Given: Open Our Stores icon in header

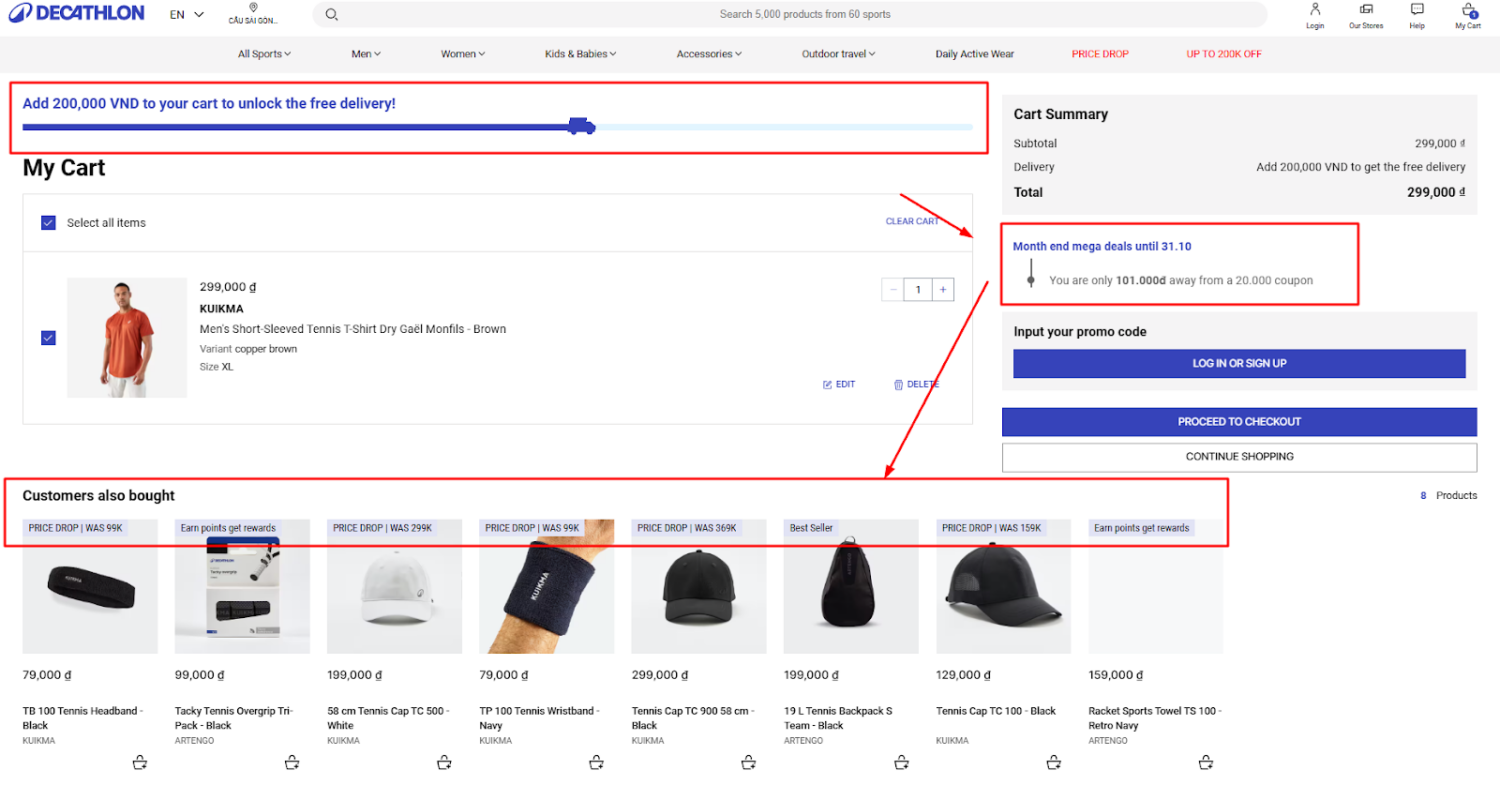Looking at the screenshot, I should [x=1366, y=10].
